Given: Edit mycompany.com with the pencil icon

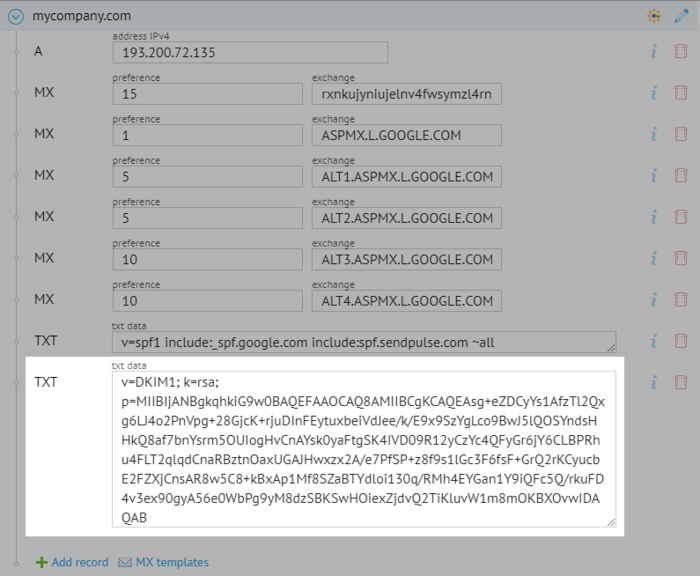Looking at the screenshot, I should (681, 17).
